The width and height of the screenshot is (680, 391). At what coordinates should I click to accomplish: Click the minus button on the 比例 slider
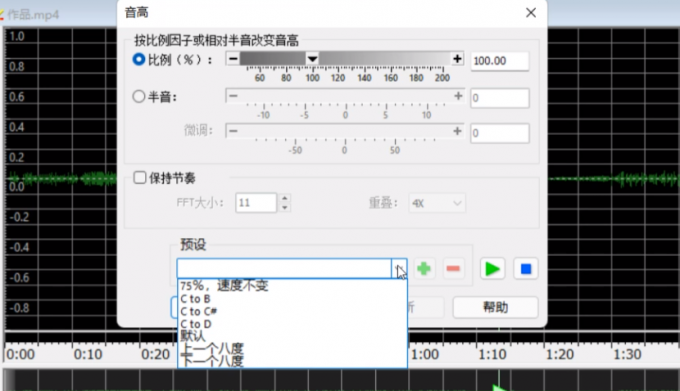pyautogui.click(x=233, y=59)
